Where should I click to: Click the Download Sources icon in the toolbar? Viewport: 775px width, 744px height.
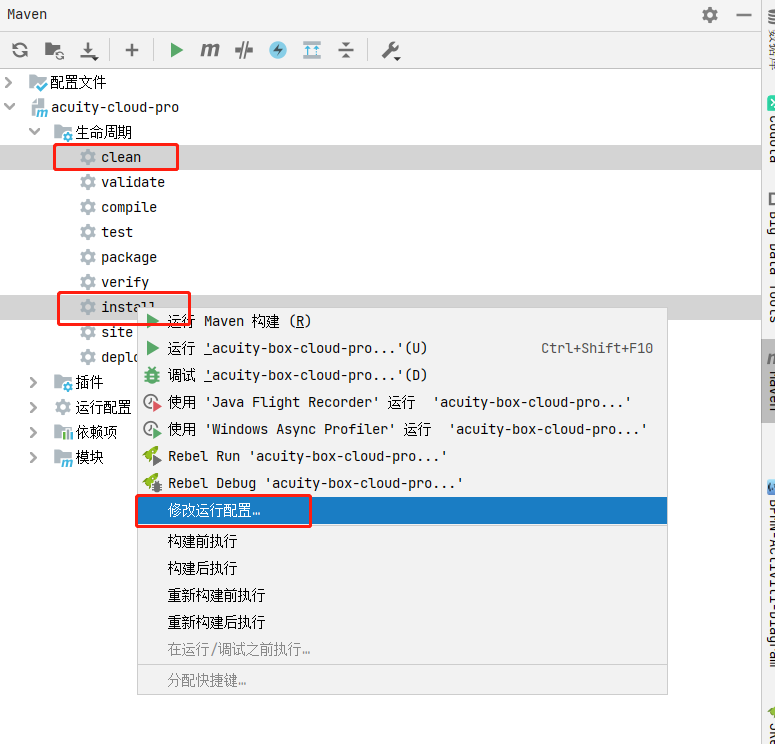[89, 50]
